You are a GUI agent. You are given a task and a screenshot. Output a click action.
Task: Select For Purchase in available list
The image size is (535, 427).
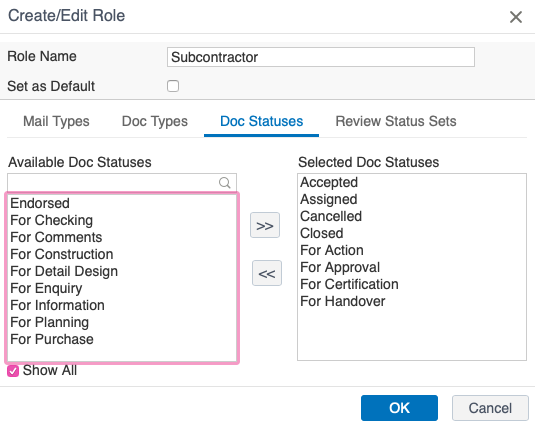(x=52, y=339)
